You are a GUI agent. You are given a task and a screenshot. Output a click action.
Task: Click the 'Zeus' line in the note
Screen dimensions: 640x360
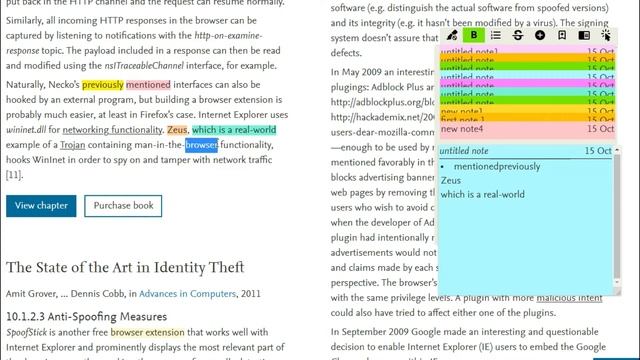(x=451, y=180)
